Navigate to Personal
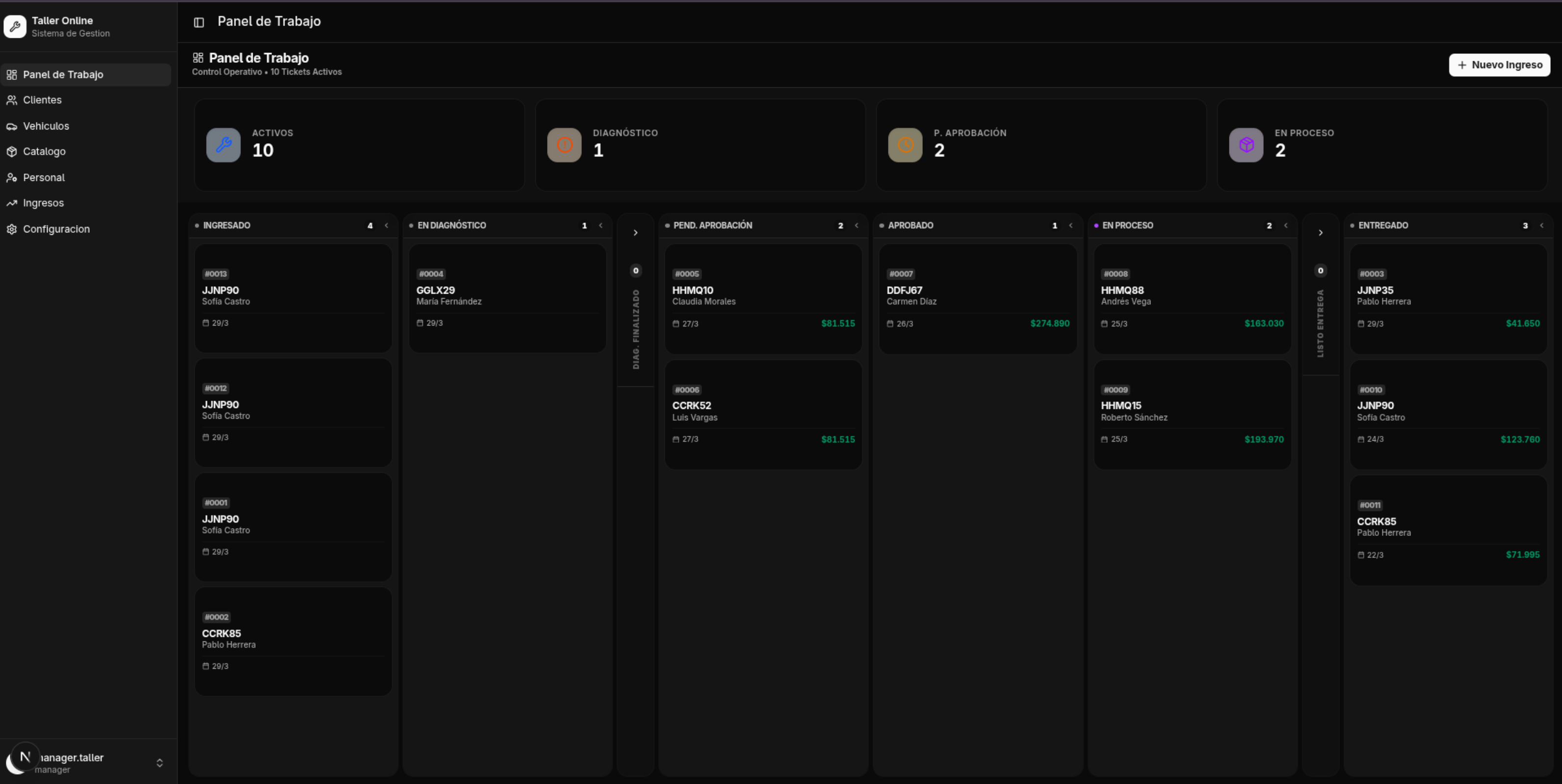Viewport: 1562px width, 784px height. (85, 177)
